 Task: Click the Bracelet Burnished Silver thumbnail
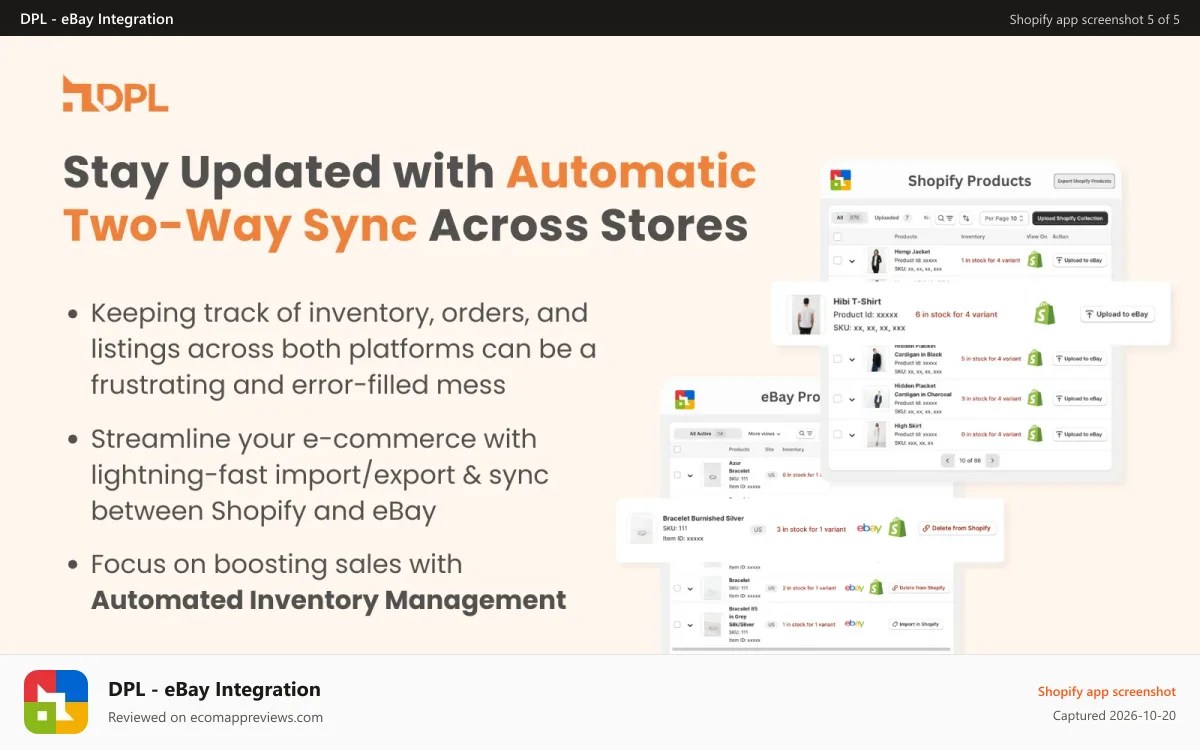point(641,528)
